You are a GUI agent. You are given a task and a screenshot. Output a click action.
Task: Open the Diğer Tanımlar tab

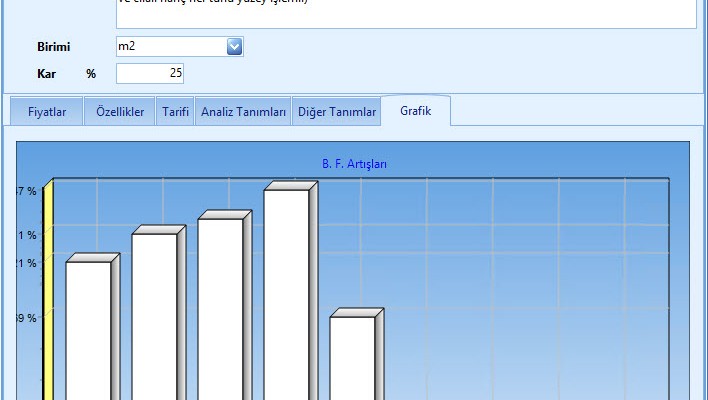336,112
